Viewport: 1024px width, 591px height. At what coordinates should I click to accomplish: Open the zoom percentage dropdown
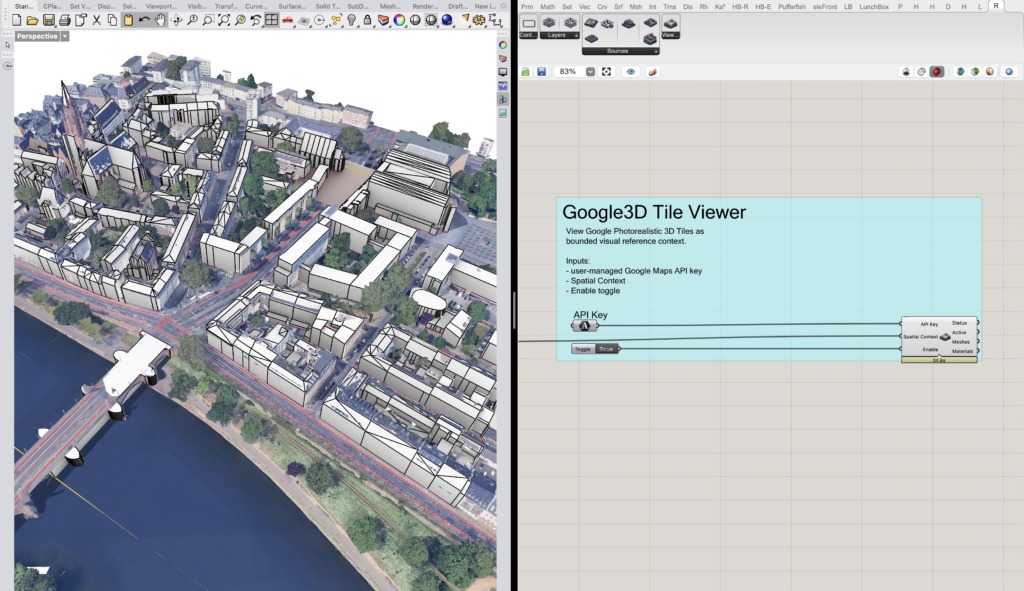(590, 72)
